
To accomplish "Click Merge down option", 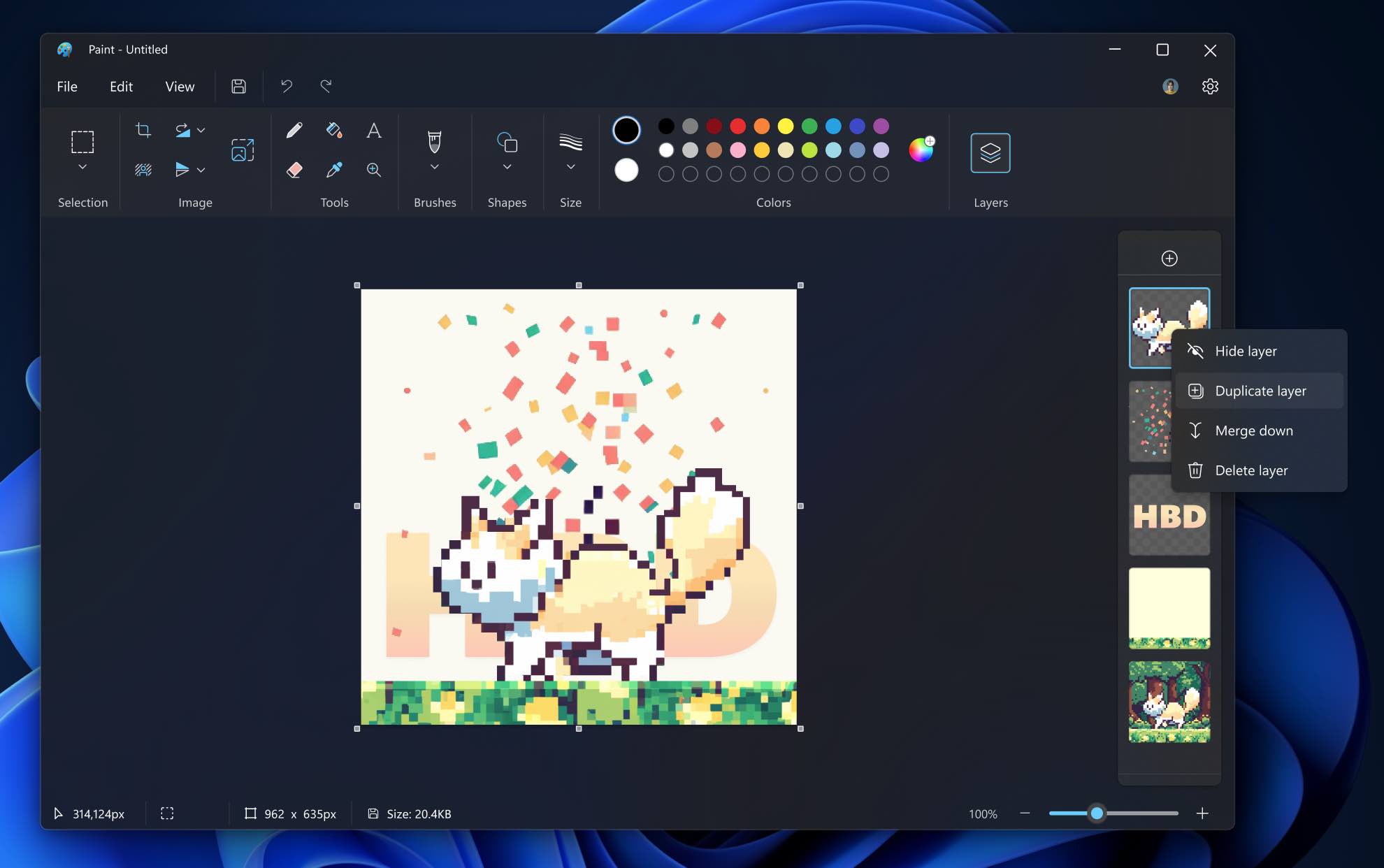I will [x=1254, y=430].
